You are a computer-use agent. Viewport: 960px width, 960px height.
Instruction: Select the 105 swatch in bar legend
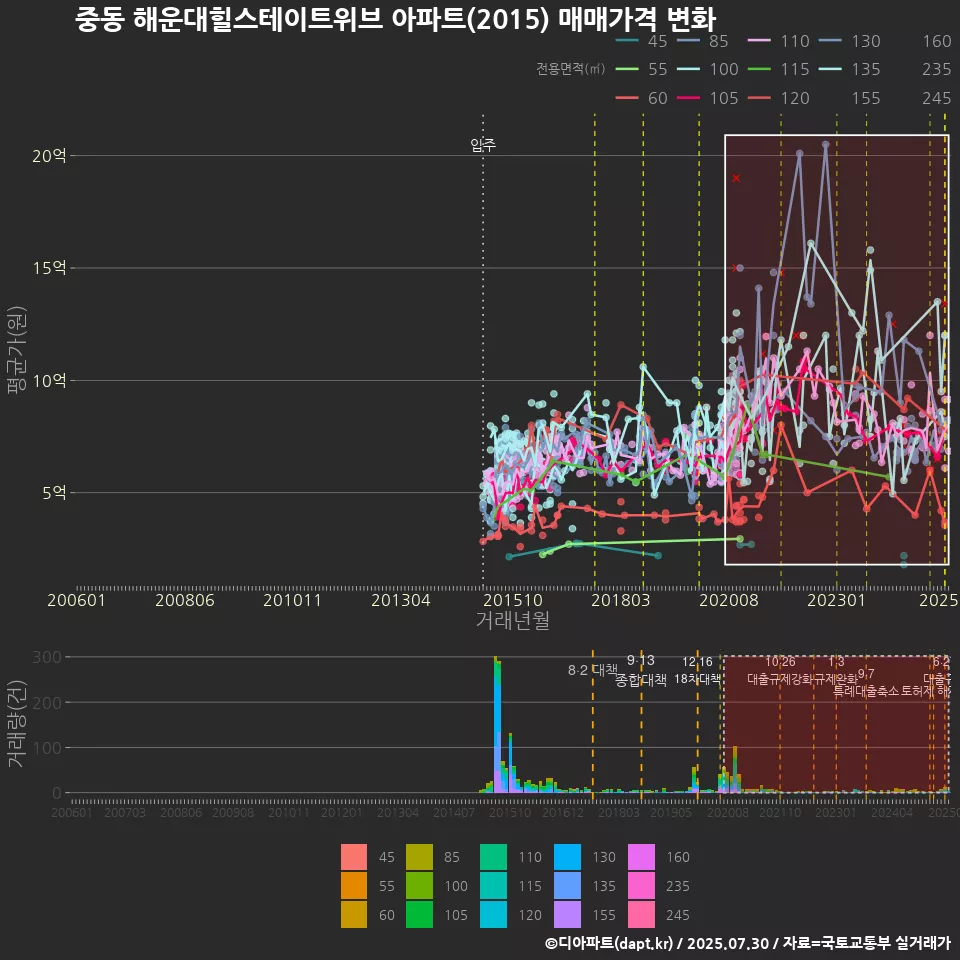[x=419, y=914]
